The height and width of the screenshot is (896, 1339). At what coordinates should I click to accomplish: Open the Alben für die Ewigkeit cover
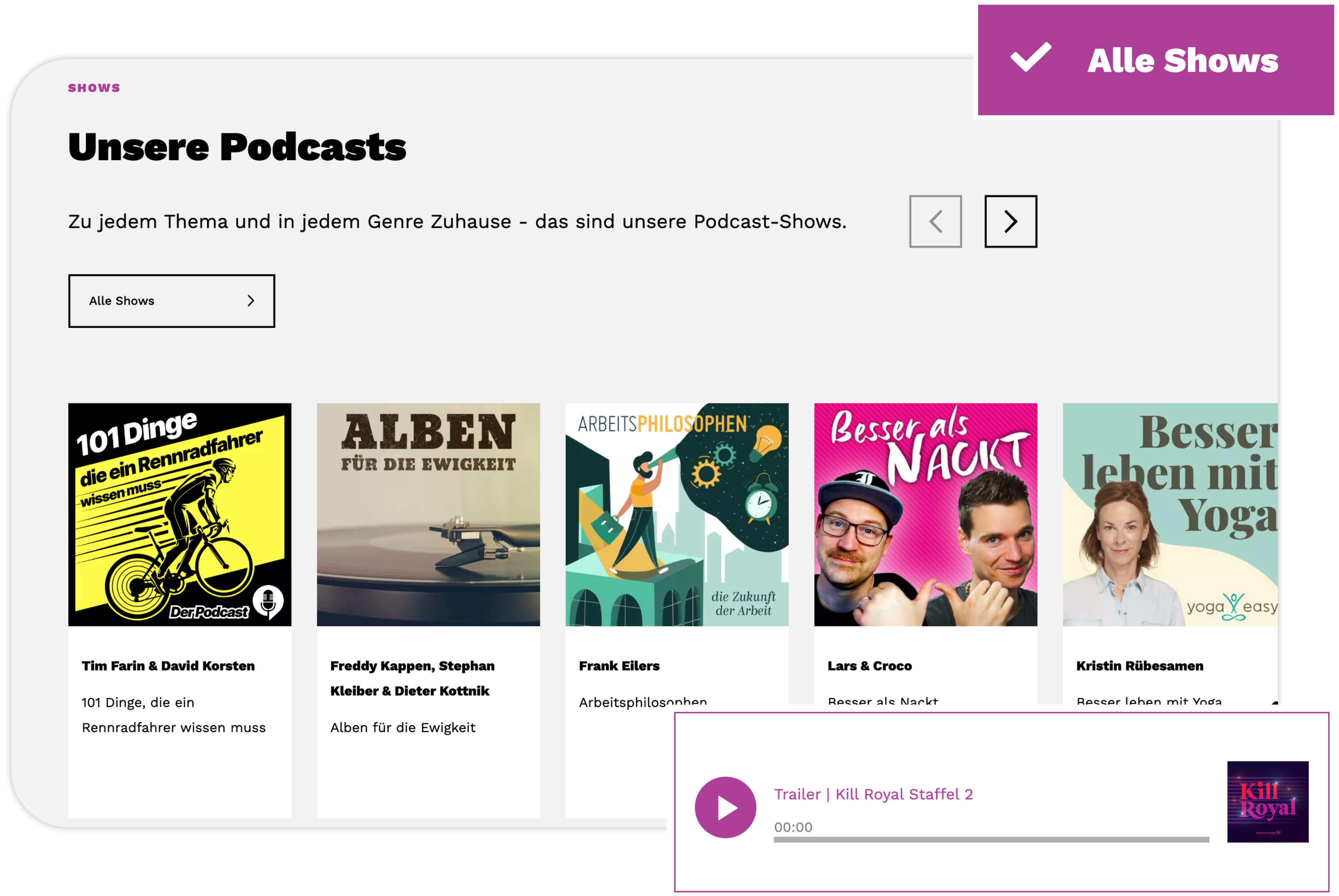pos(428,515)
